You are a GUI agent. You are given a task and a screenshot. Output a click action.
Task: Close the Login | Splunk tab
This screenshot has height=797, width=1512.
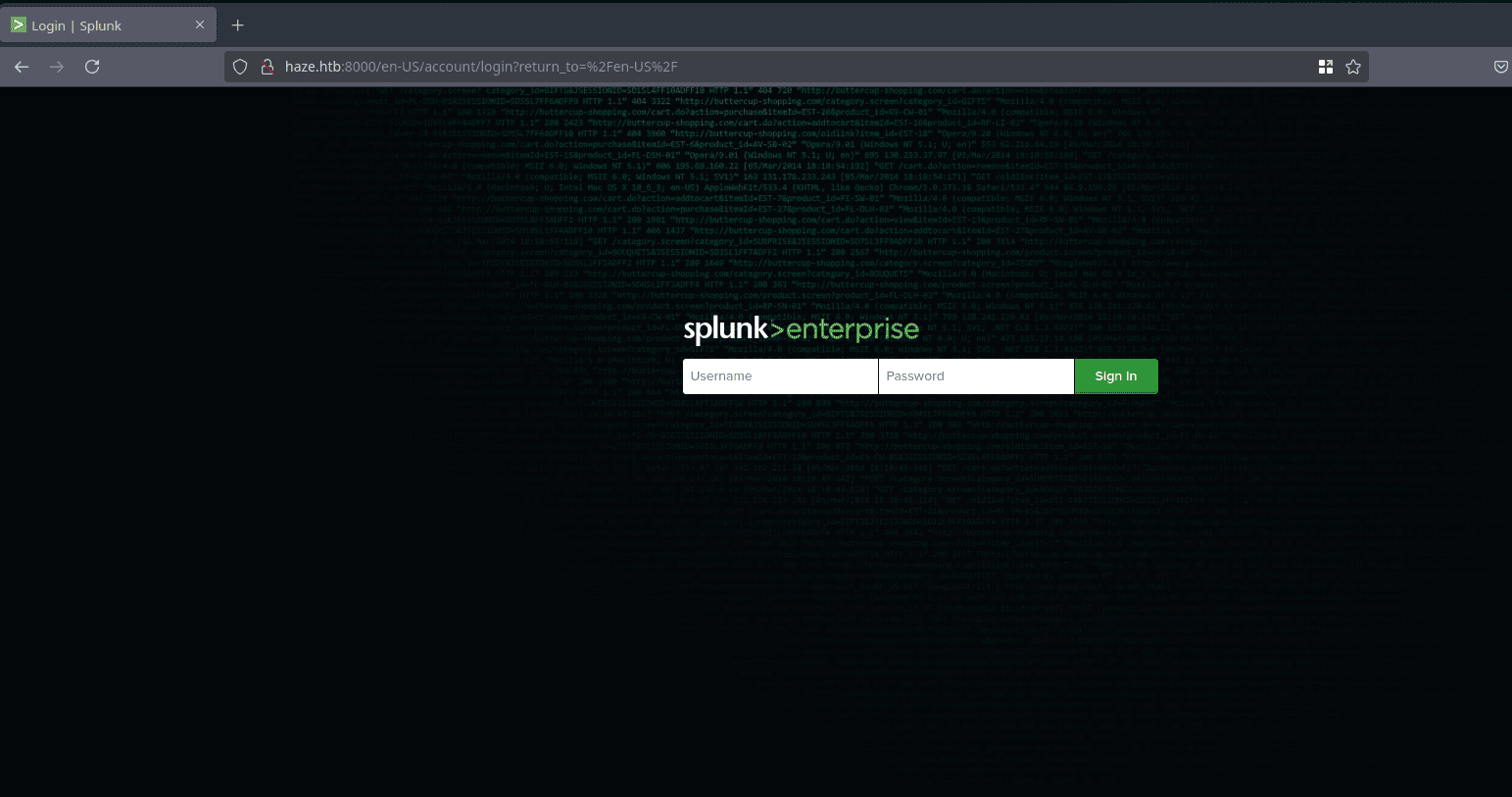(x=200, y=25)
